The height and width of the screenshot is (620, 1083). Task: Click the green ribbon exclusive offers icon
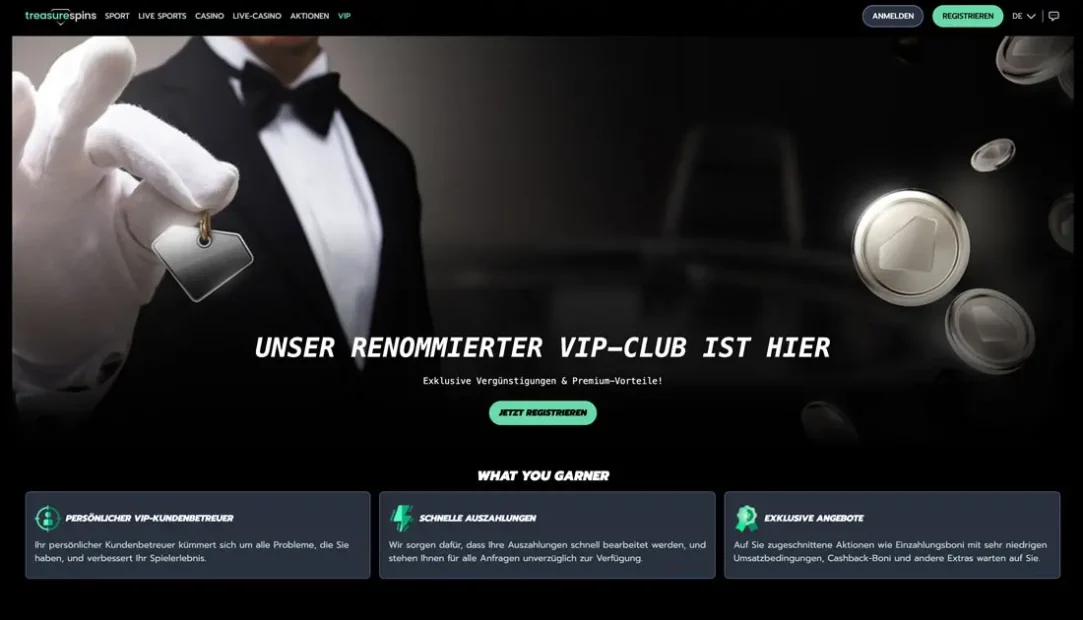pos(746,518)
